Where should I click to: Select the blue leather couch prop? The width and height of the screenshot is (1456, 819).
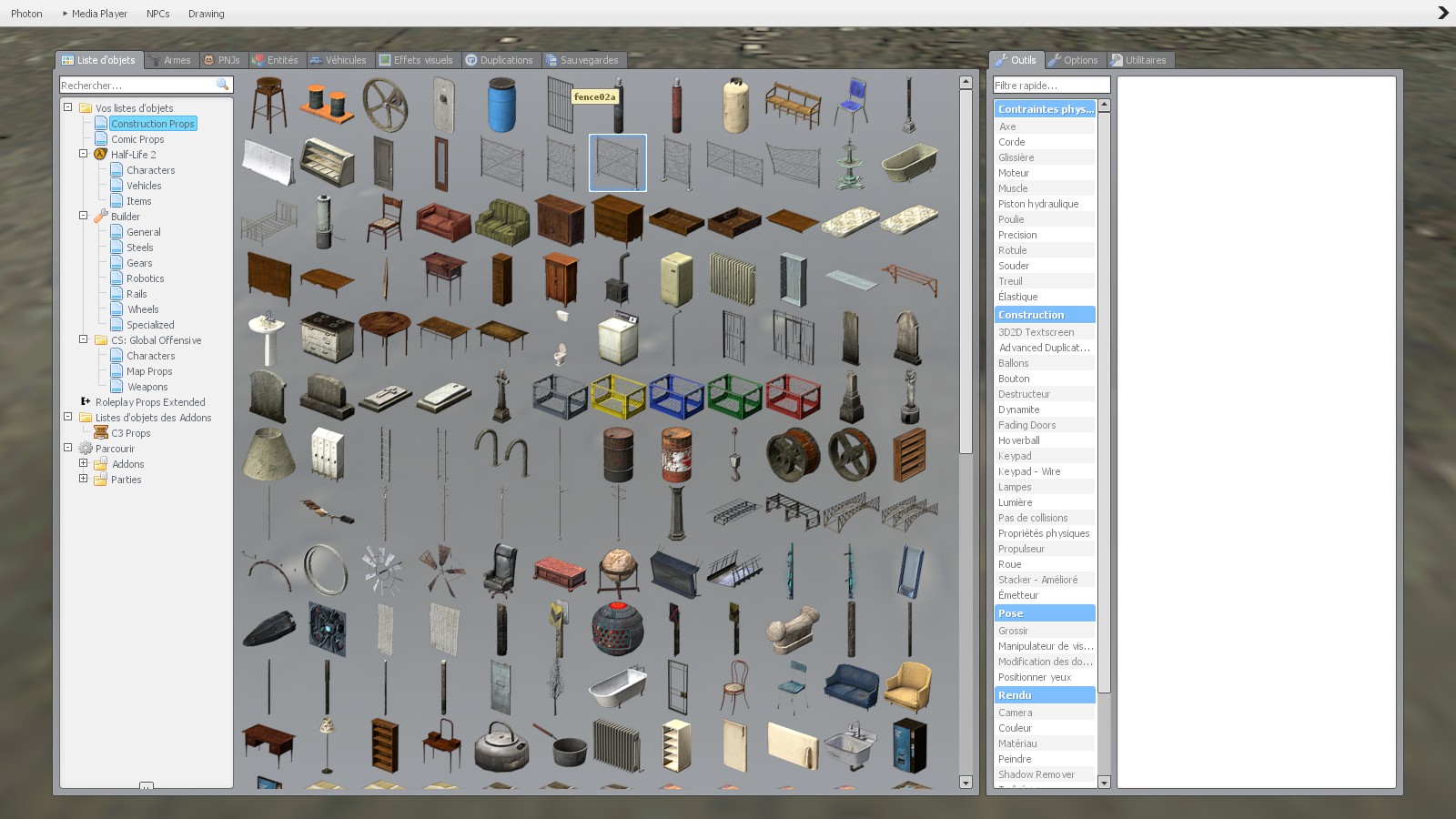click(851, 687)
